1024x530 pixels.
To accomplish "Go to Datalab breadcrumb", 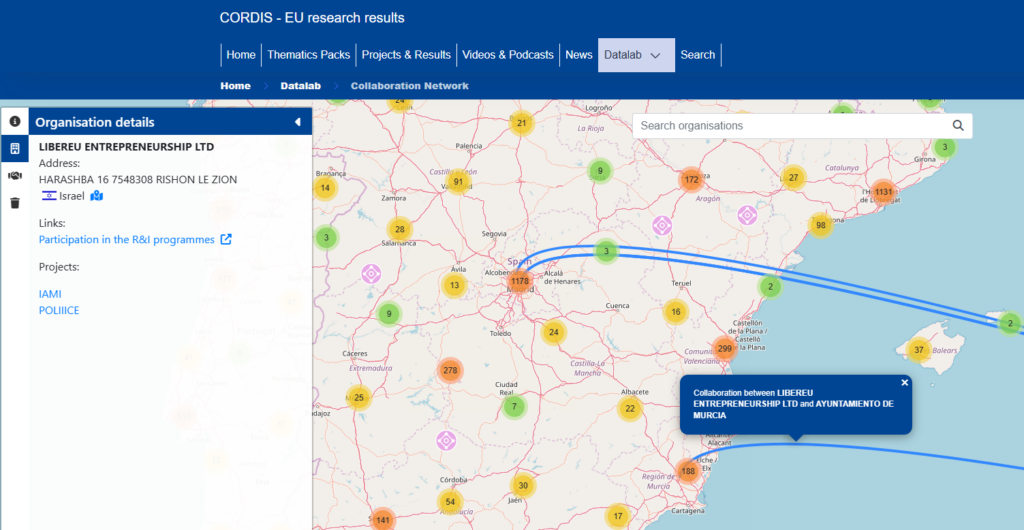I will (300, 86).
